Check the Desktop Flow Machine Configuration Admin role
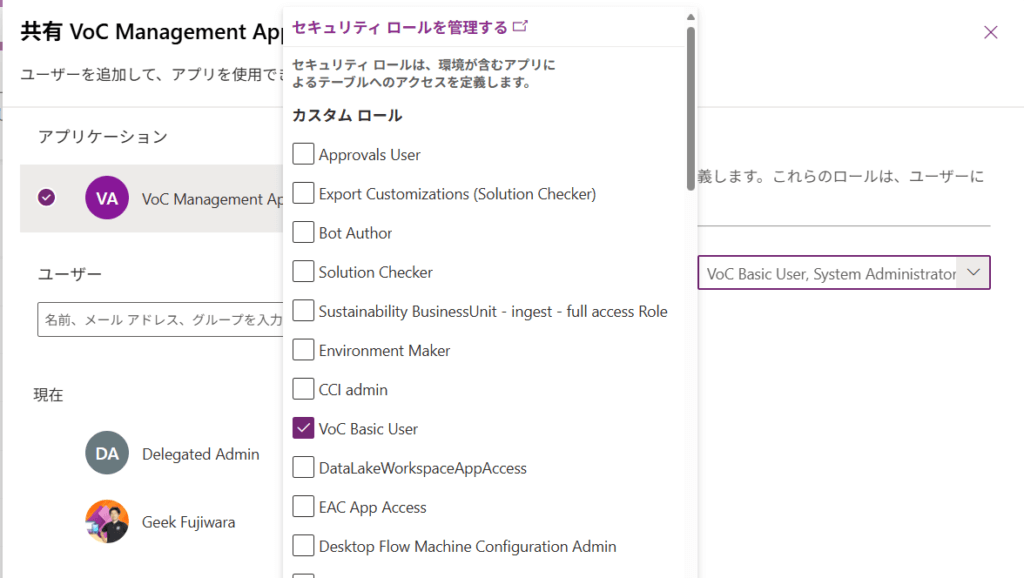Viewport: 1024px width, 578px height. [x=303, y=546]
